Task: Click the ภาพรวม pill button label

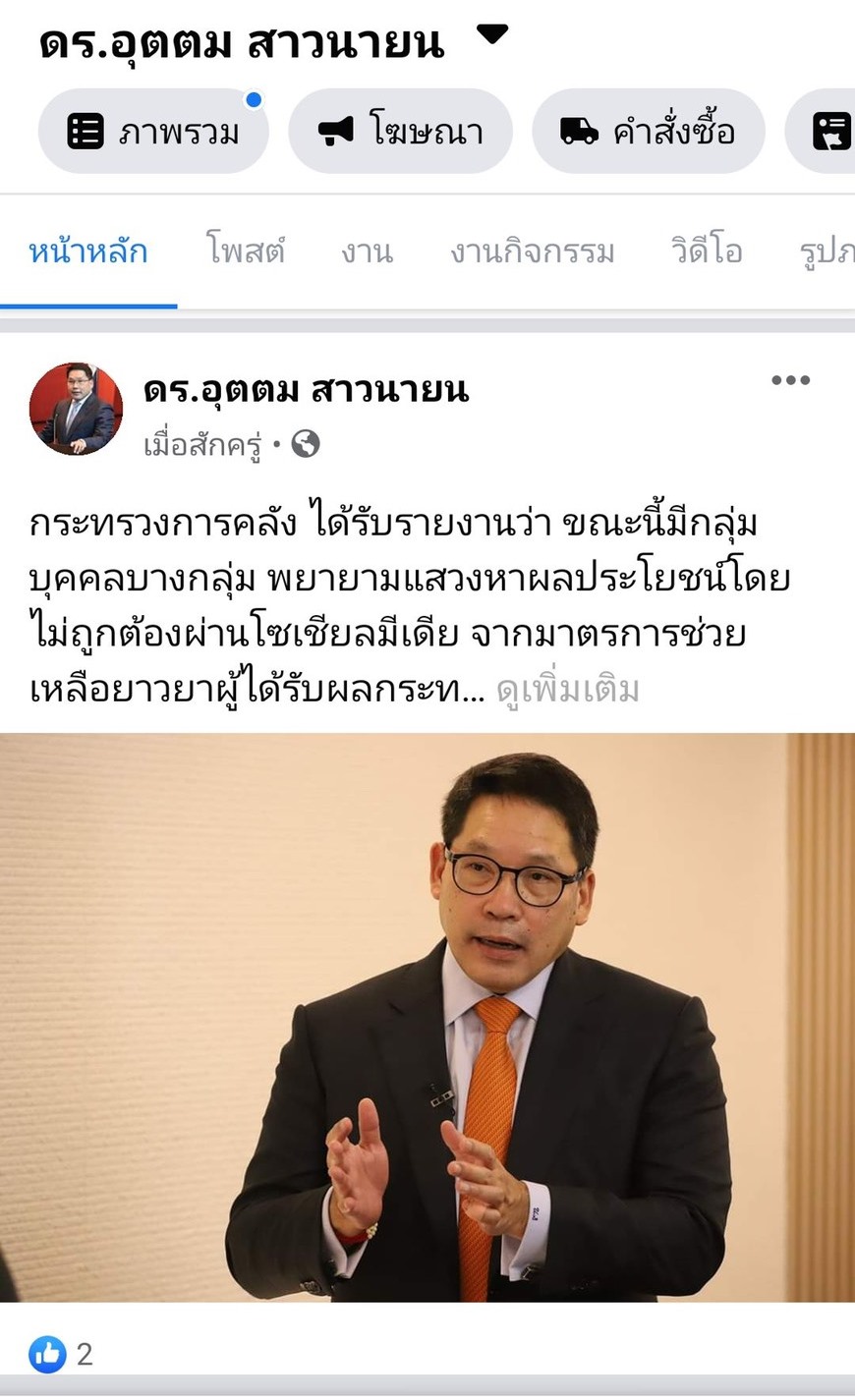Action: point(179,131)
